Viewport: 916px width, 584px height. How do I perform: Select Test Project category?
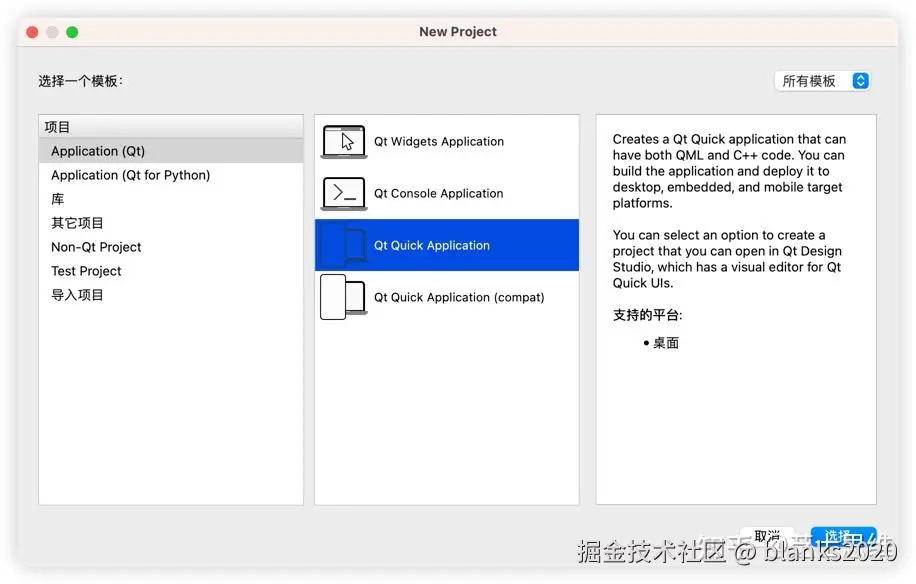[171, 271]
